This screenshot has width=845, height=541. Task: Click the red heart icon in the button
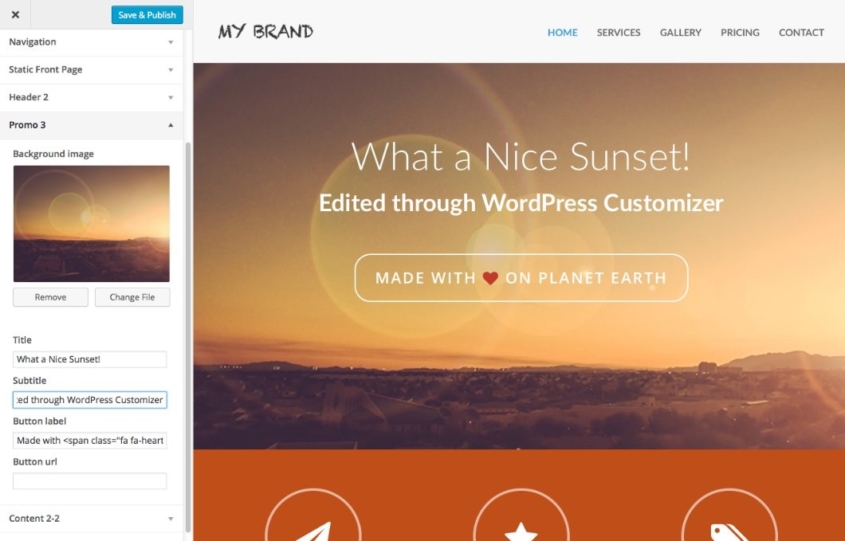(490, 278)
